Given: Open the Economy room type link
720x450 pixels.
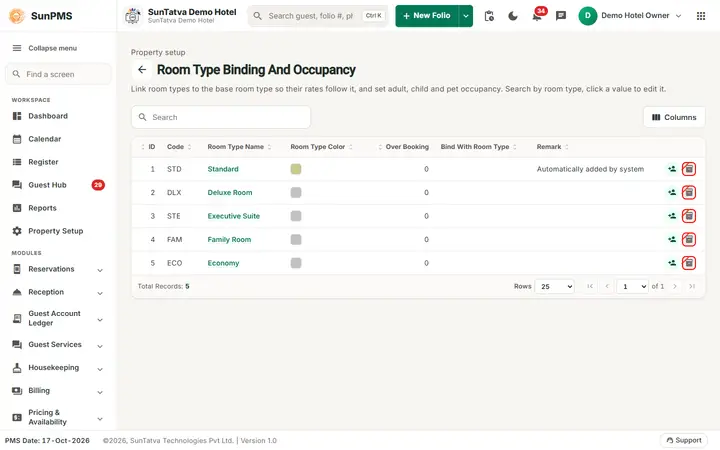Looking at the screenshot, I should pyautogui.click(x=223, y=263).
